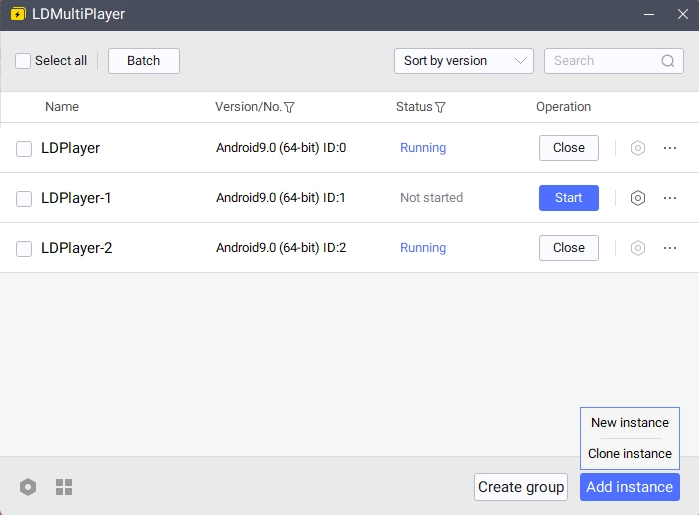Open multiplayer settings hexagon icon at bottom
This screenshot has width=699, height=515.
[x=28, y=487]
